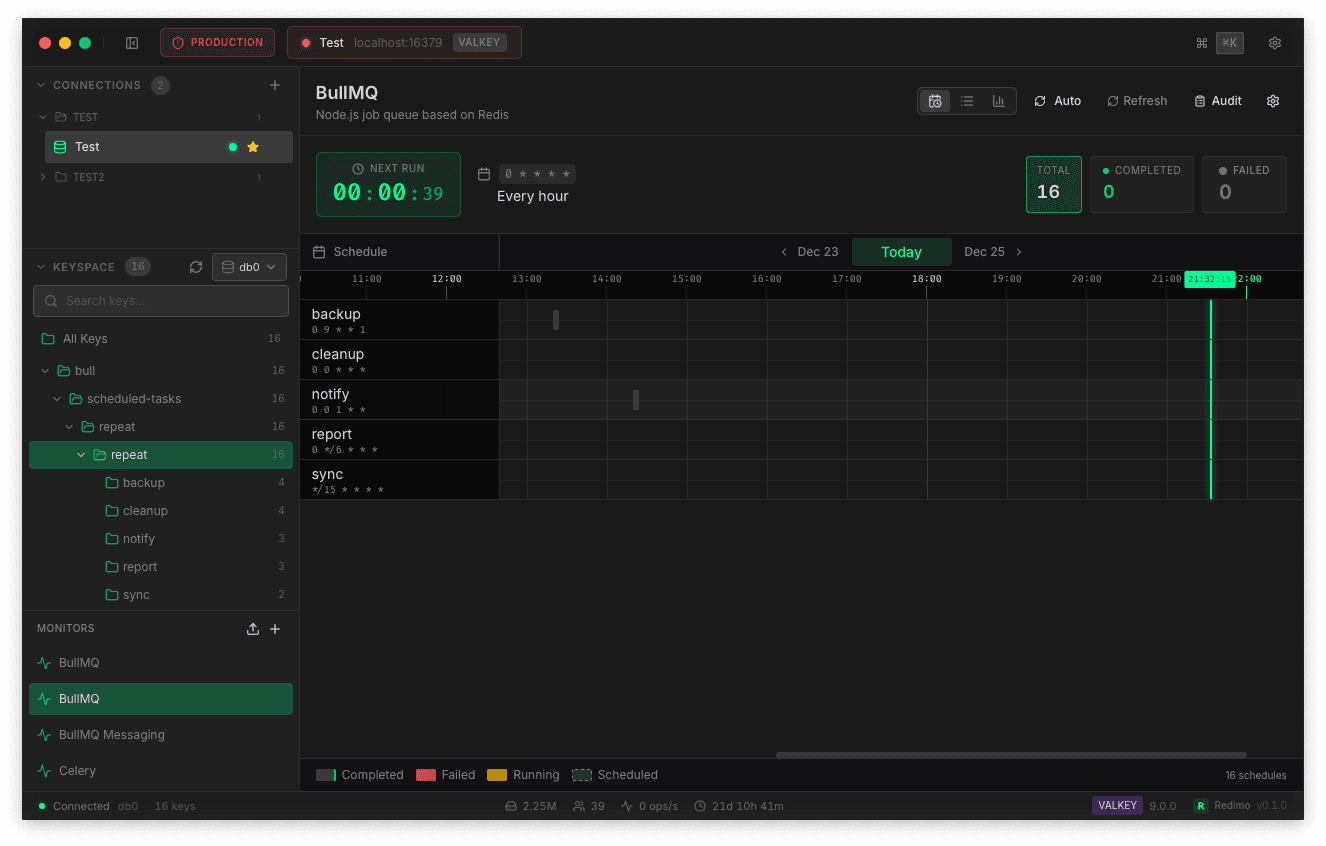Screen dimensions: 1326x846
Task: Click the add monitor plus icon
Action: 276,628
